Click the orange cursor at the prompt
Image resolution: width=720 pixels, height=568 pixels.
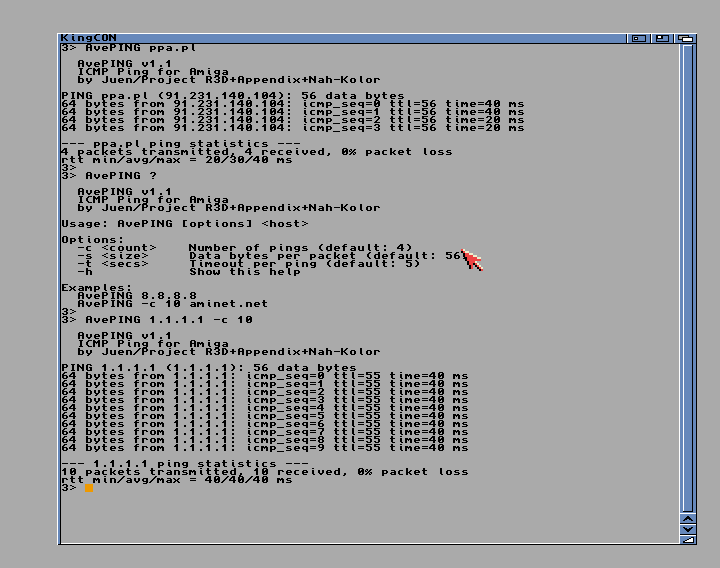tap(89, 488)
